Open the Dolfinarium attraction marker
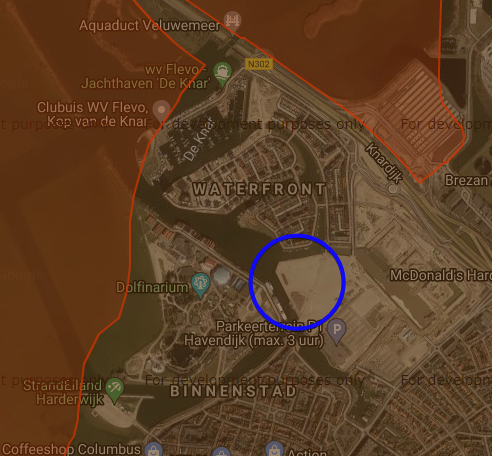Screen dimensions: 492x456 click(200, 284)
